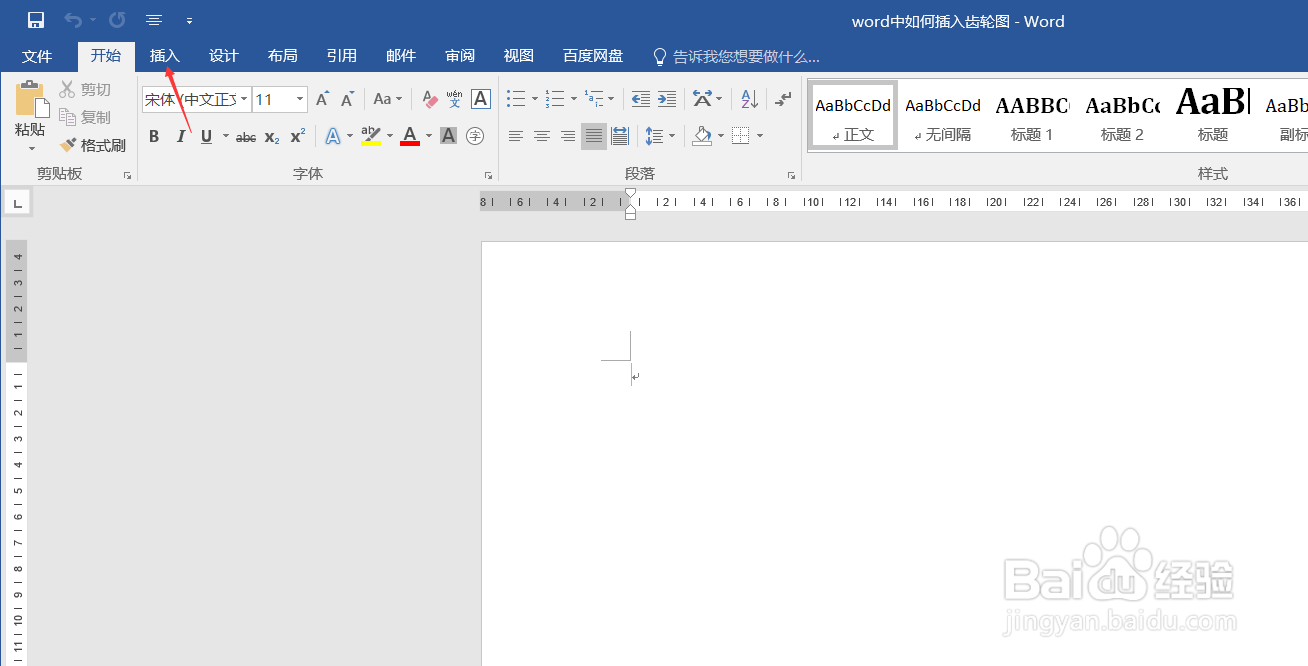Center align the text
The height and width of the screenshot is (666, 1308).
(542, 136)
